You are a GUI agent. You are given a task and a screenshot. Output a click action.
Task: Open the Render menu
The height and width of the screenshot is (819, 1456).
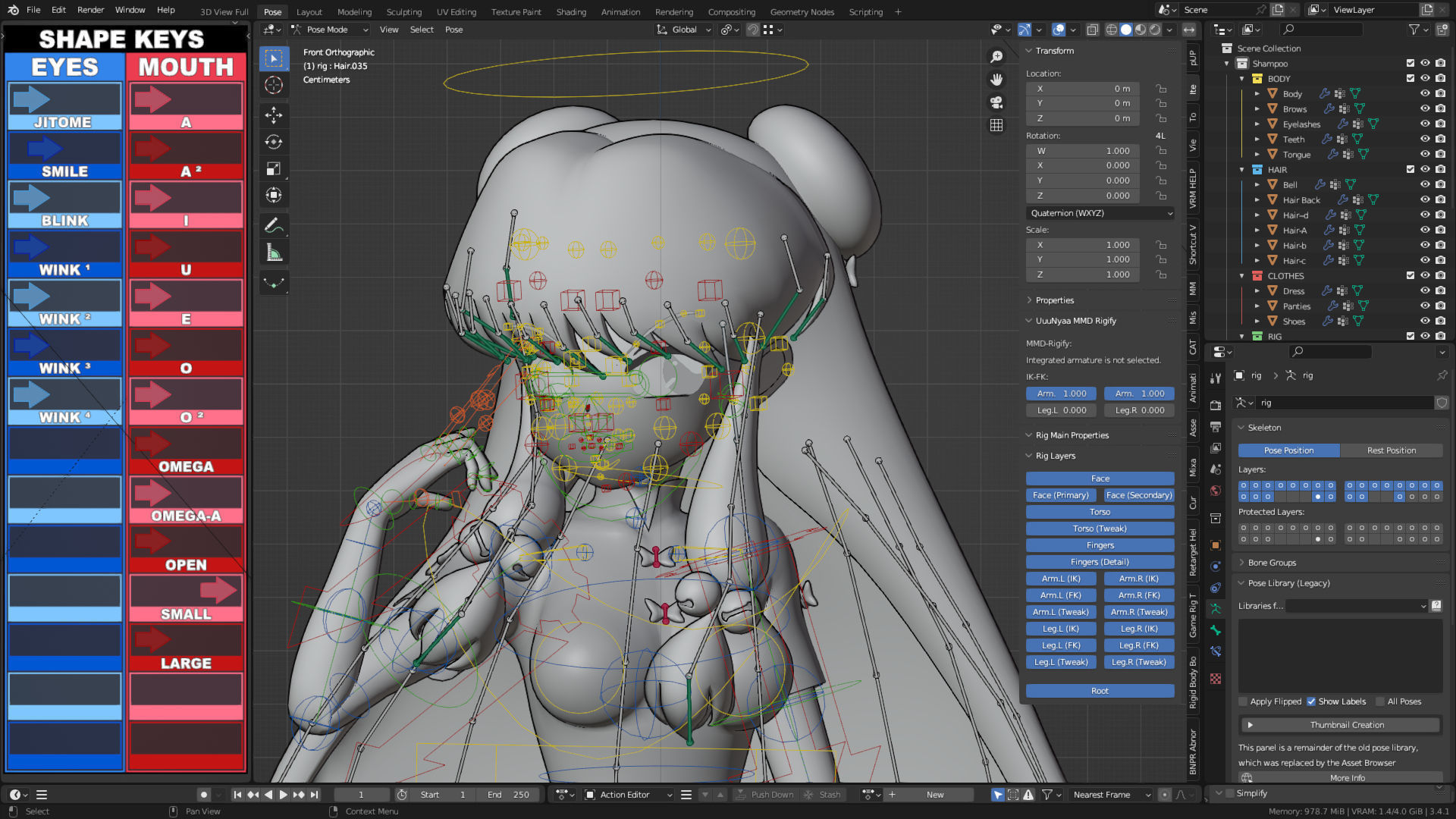tap(90, 10)
